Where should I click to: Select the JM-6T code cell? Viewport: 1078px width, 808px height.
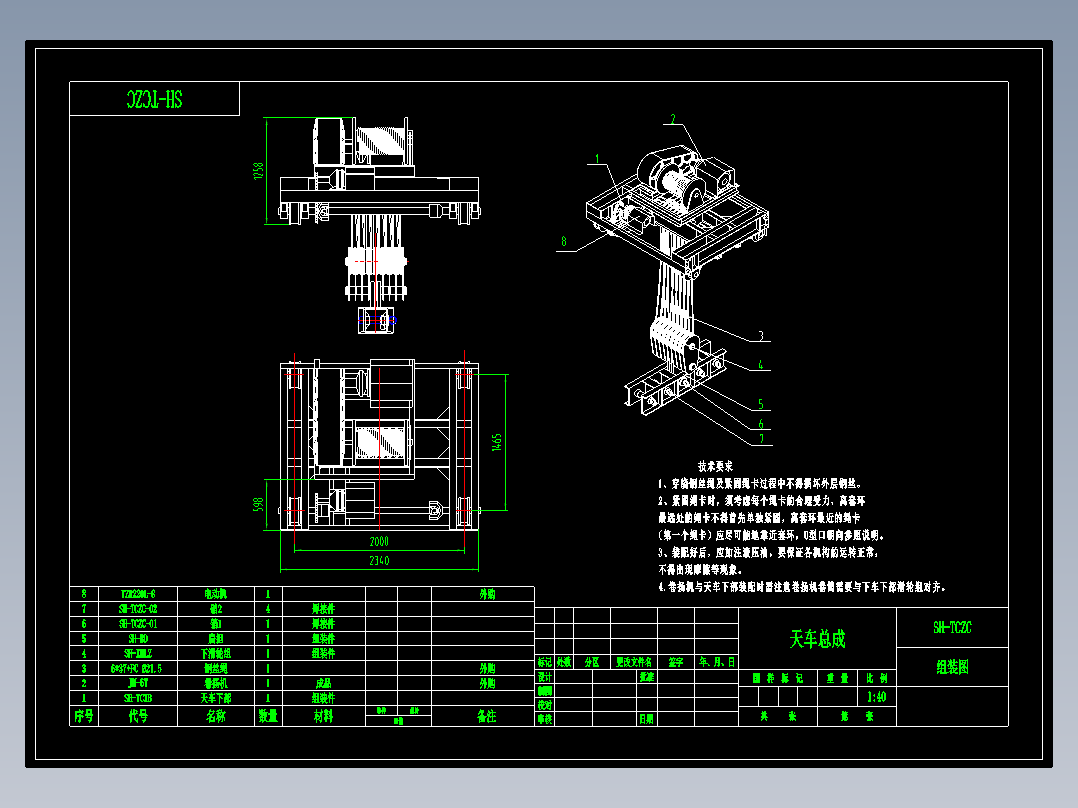click(138, 683)
